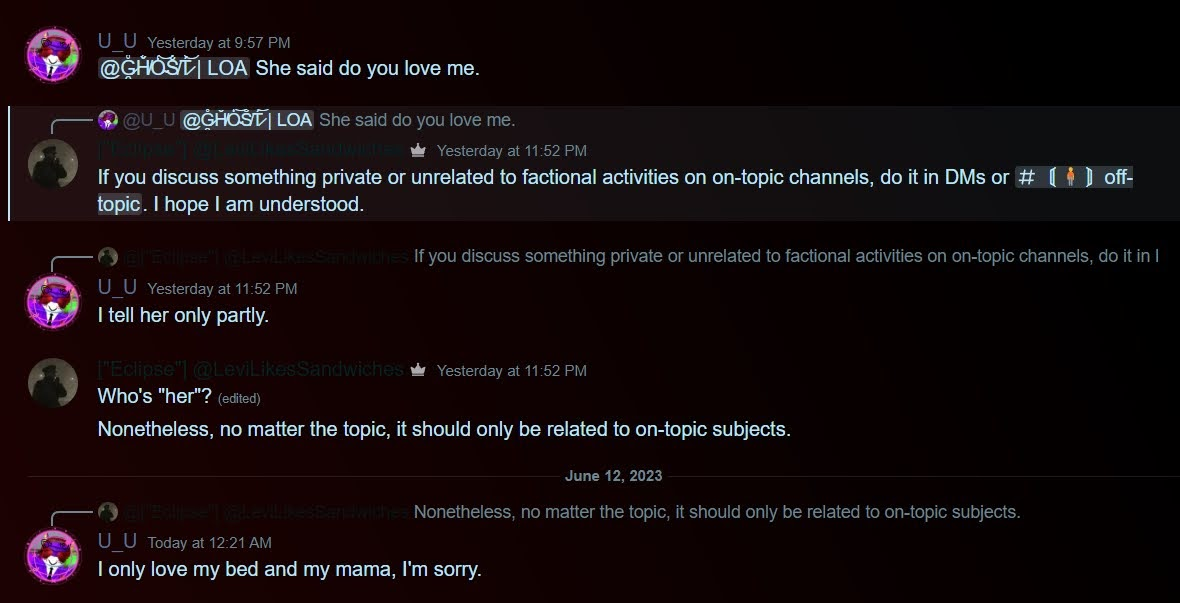Click LeviLikesSandwiches avatar on the highlighted reply
This screenshot has height=603, width=1180.
53,164
